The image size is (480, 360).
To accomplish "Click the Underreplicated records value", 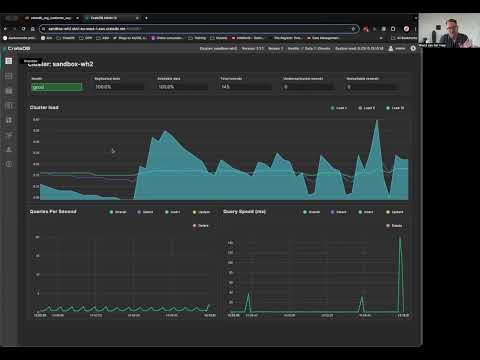I will pyautogui.click(x=308, y=87).
